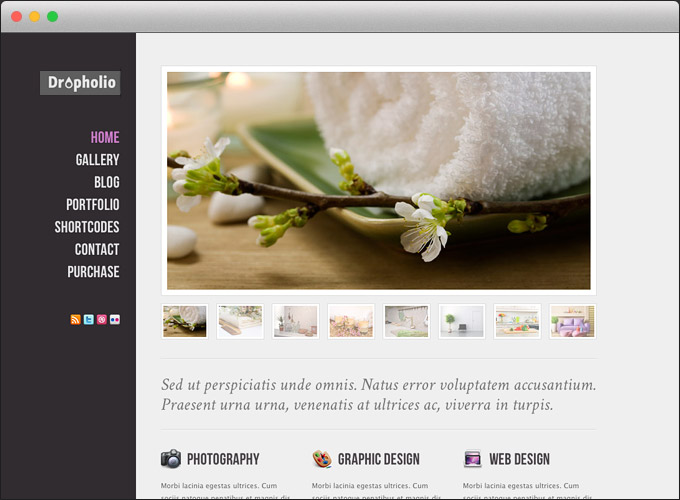Click the Purchase link in sidebar
The height and width of the screenshot is (500, 680).
click(x=93, y=272)
